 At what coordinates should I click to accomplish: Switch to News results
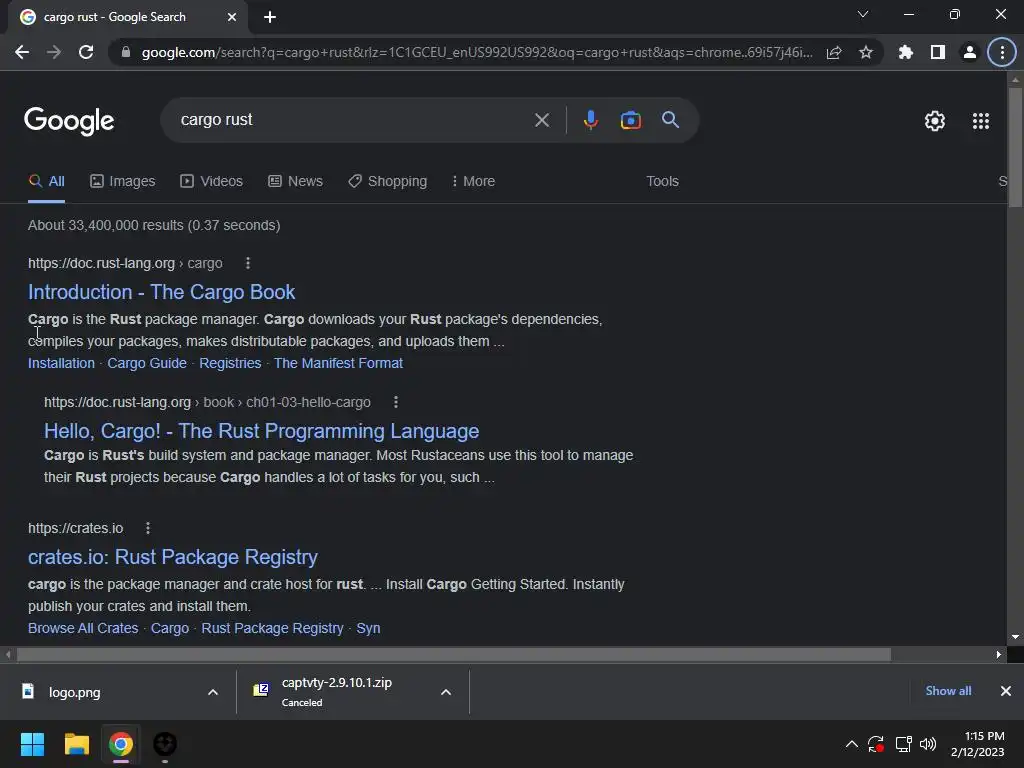click(296, 182)
